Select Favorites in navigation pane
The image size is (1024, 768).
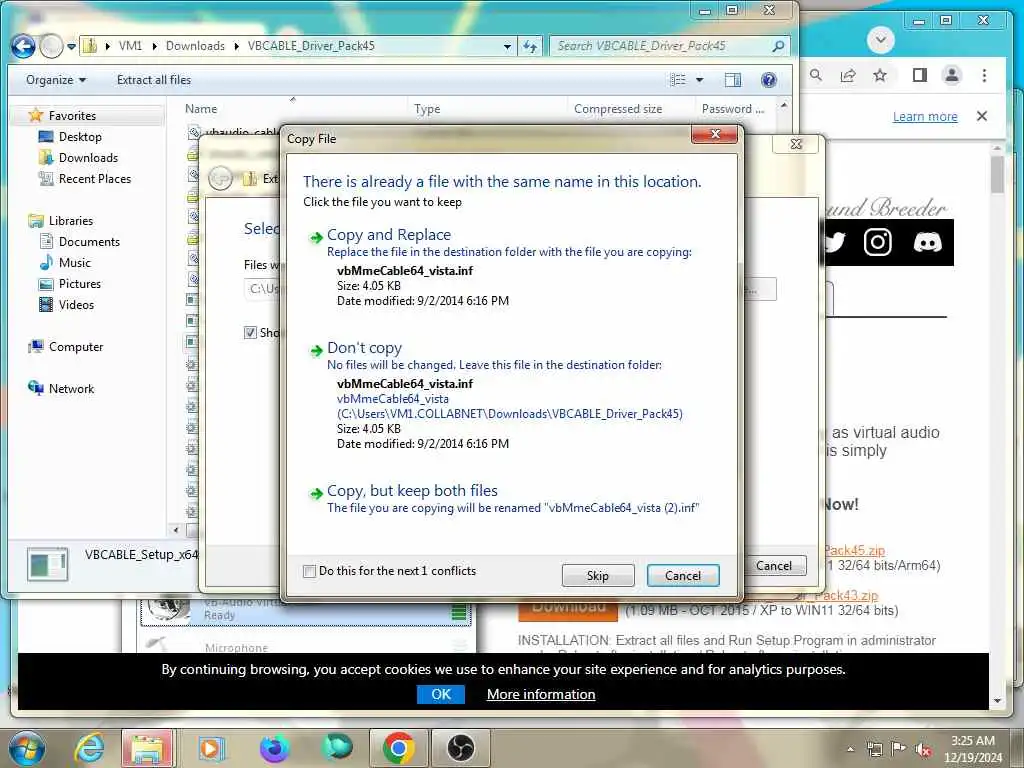(x=72, y=116)
